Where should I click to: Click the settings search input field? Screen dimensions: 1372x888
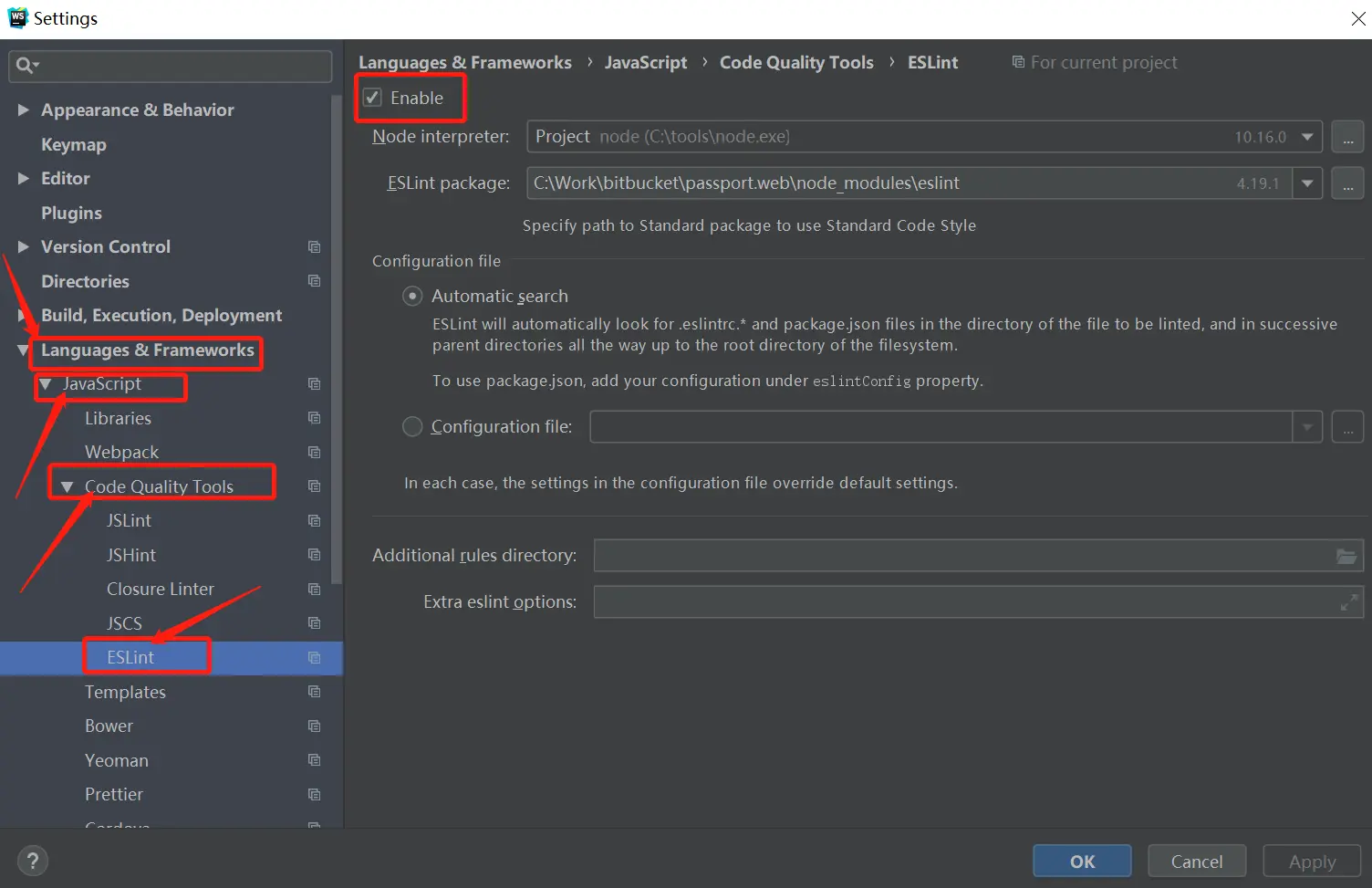point(170,66)
